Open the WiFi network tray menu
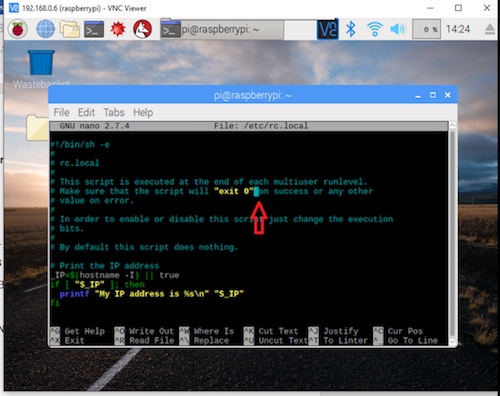 coord(375,29)
